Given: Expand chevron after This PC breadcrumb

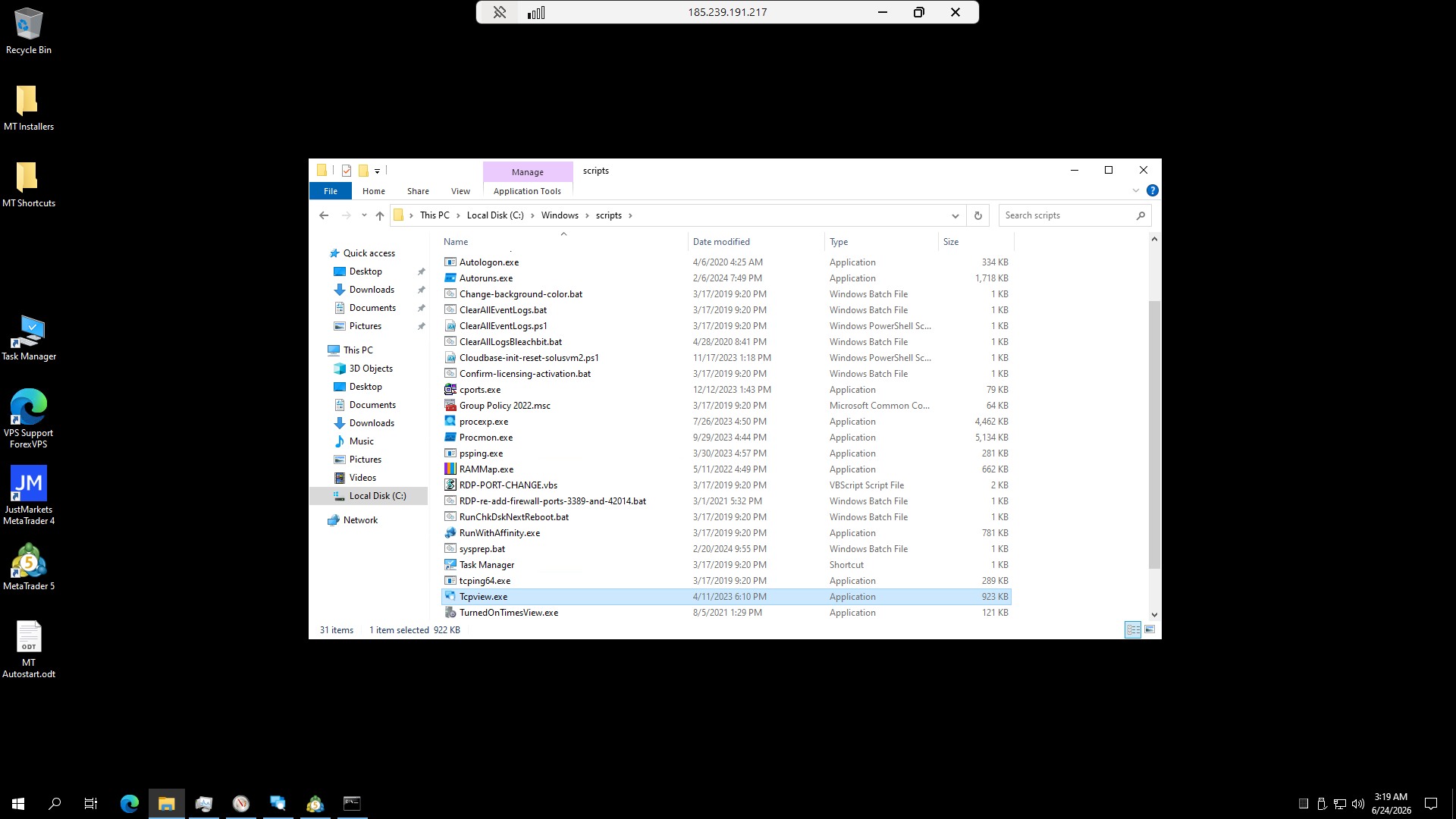Looking at the screenshot, I should tap(458, 216).
